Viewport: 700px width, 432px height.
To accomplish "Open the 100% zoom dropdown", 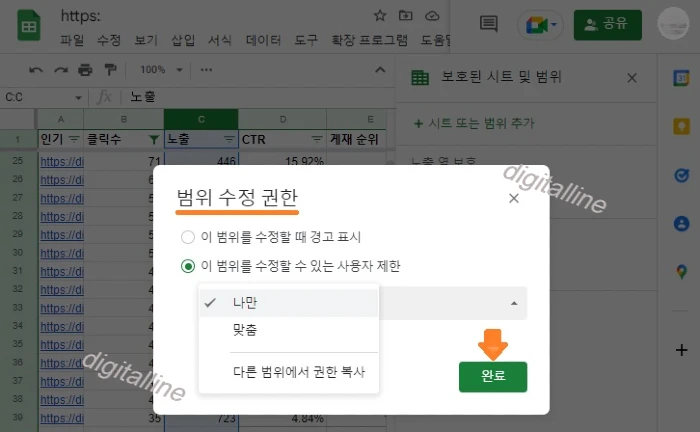I will tap(161, 70).
